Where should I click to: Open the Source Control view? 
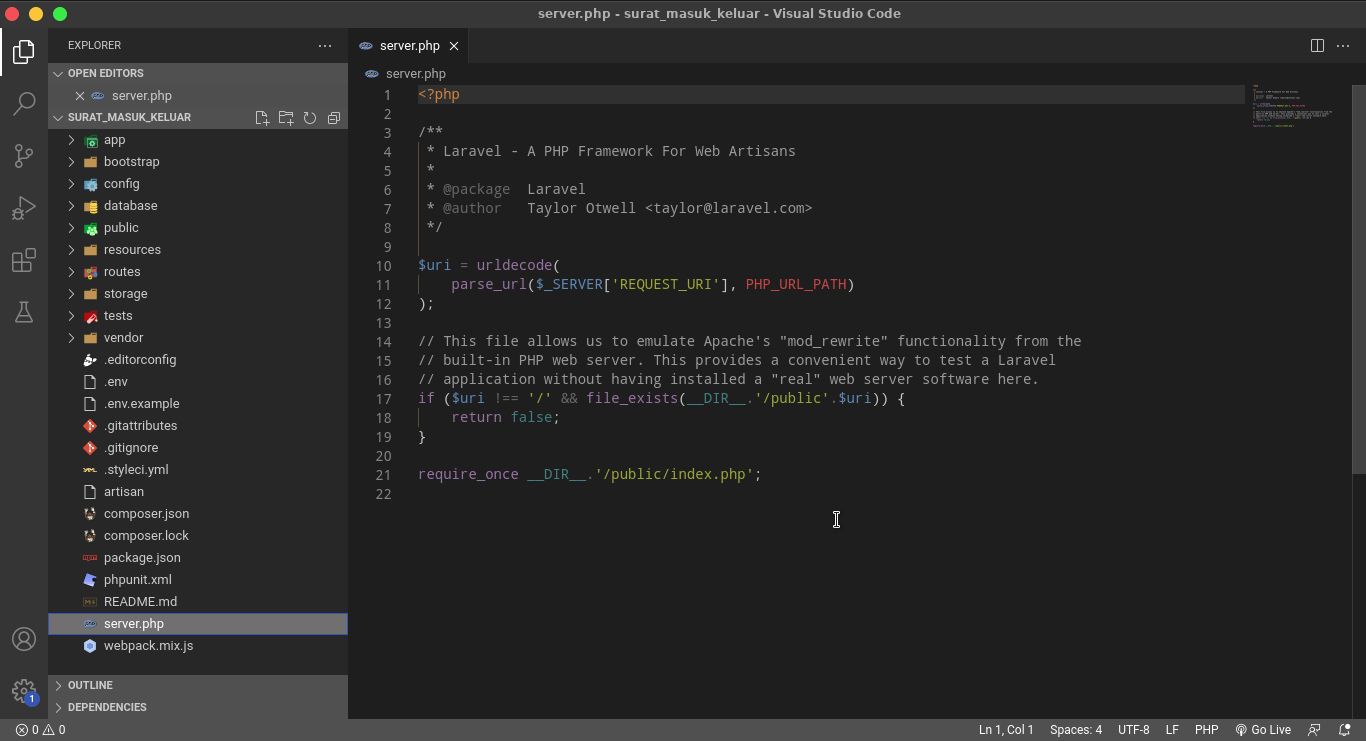pyautogui.click(x=24, y=156)
